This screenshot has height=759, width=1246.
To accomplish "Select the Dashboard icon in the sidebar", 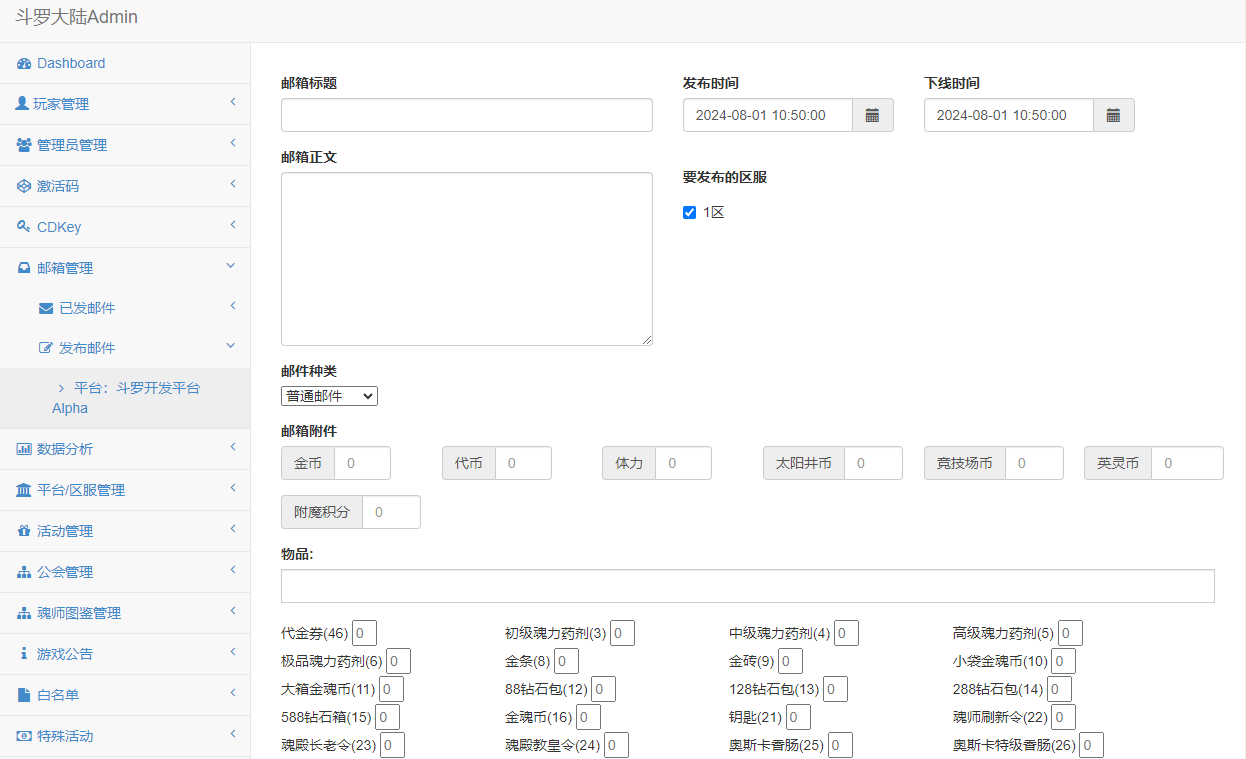I will click(x=22, y=62).
